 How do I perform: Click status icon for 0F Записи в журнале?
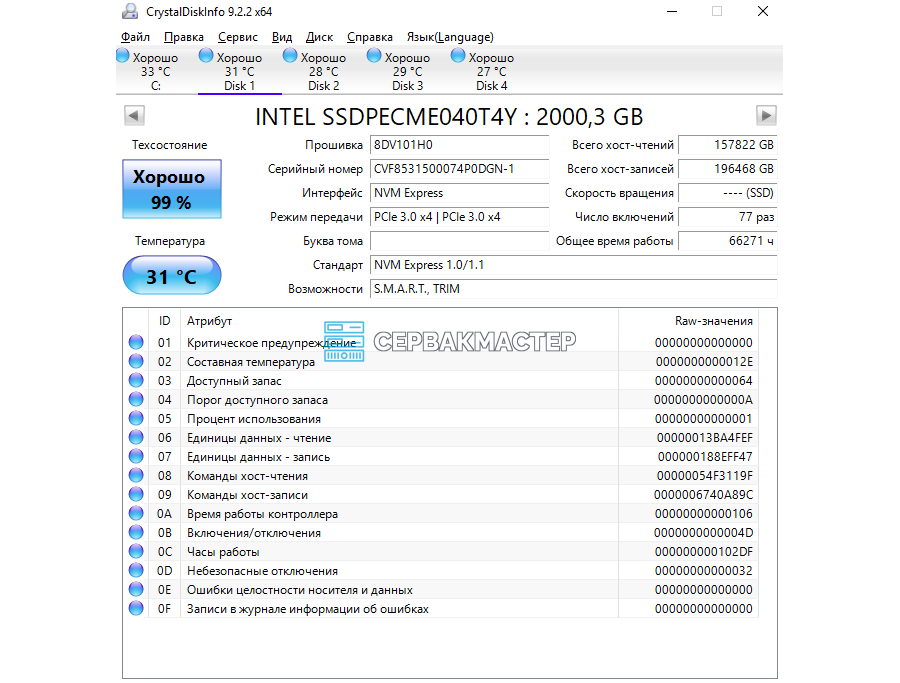click(136, 608)
